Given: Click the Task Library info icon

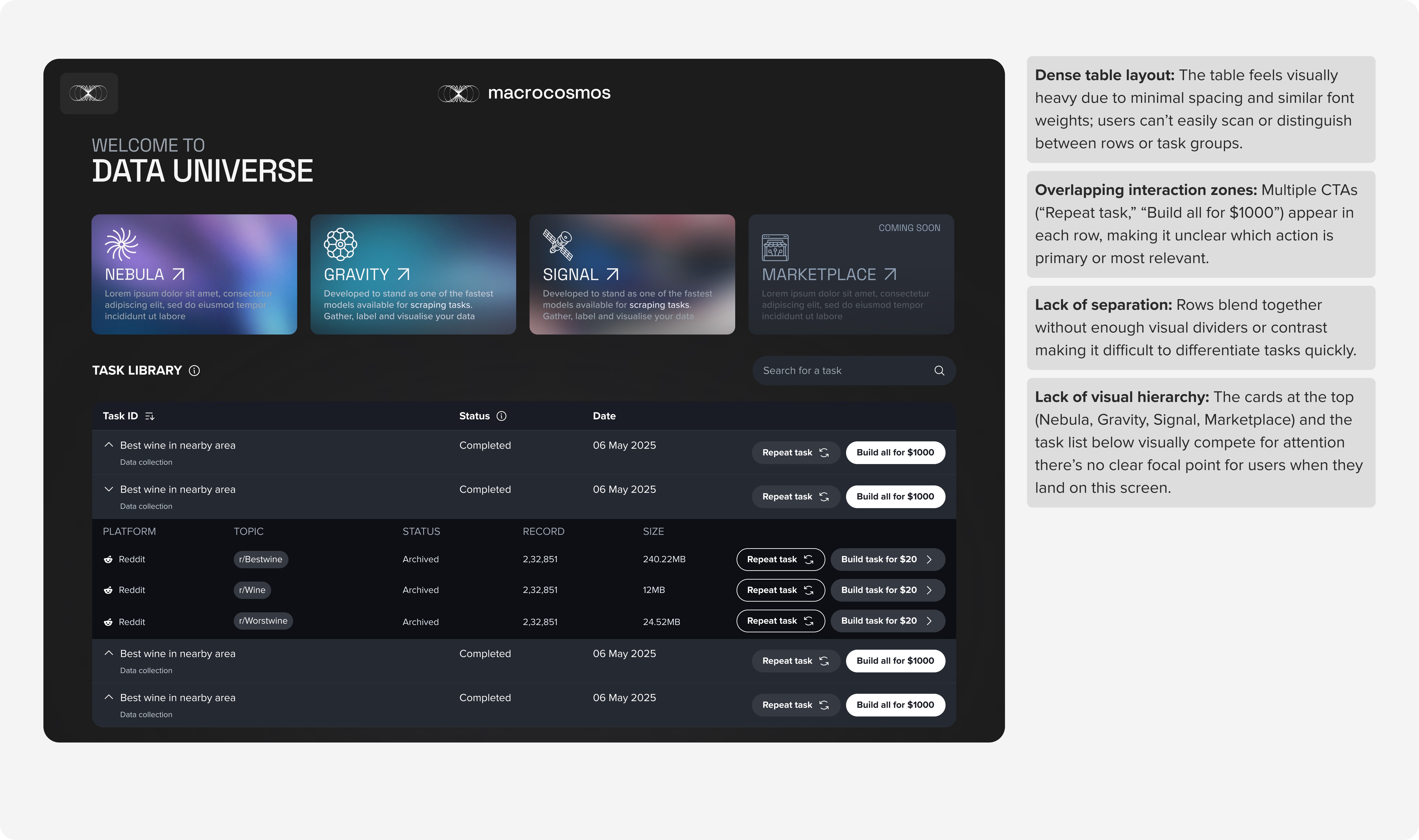Looking at the screenshot, I should pos(194,371).
